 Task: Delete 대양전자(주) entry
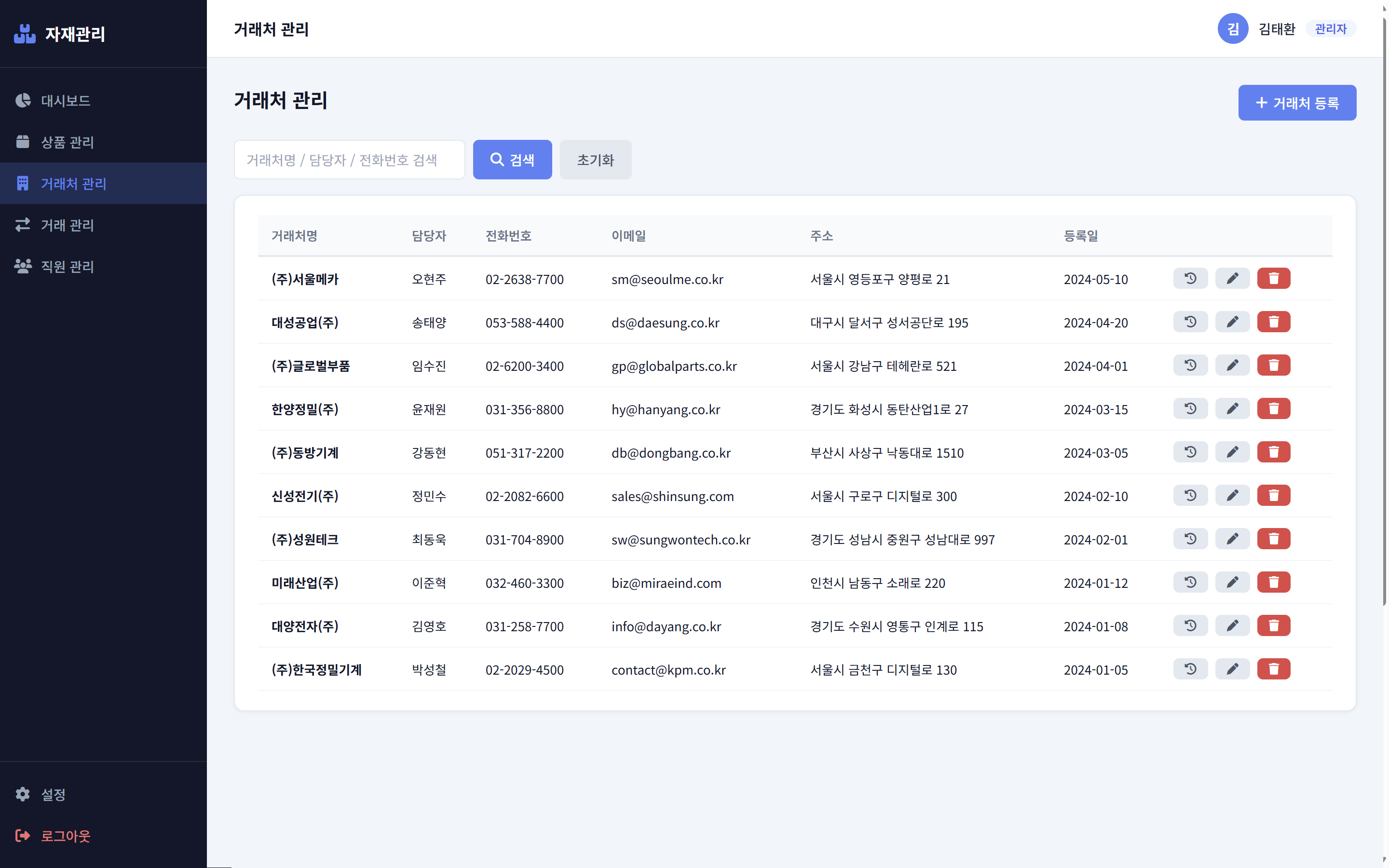click(1274, 626)
